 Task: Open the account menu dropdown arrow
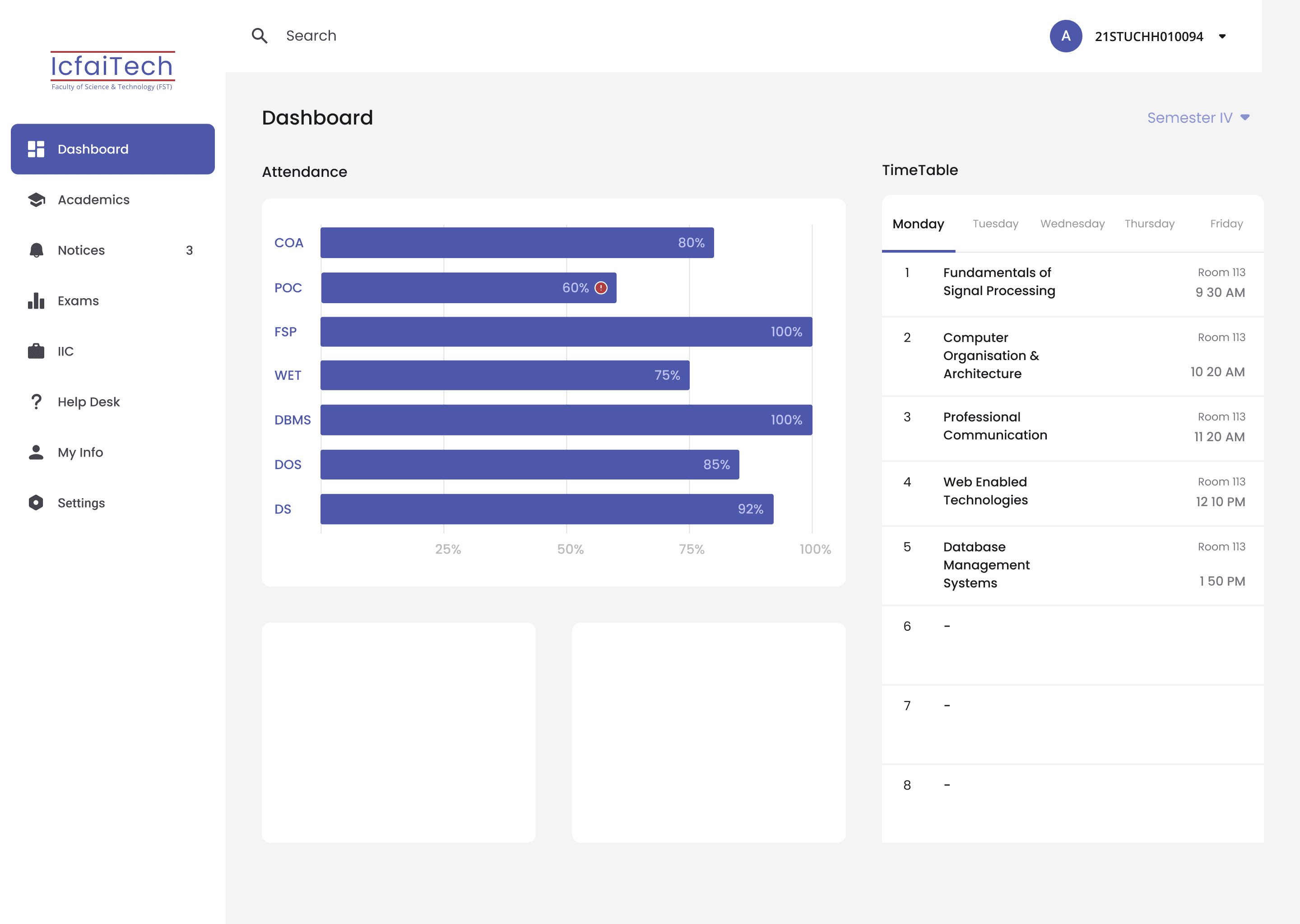(x=1222, y=37)
